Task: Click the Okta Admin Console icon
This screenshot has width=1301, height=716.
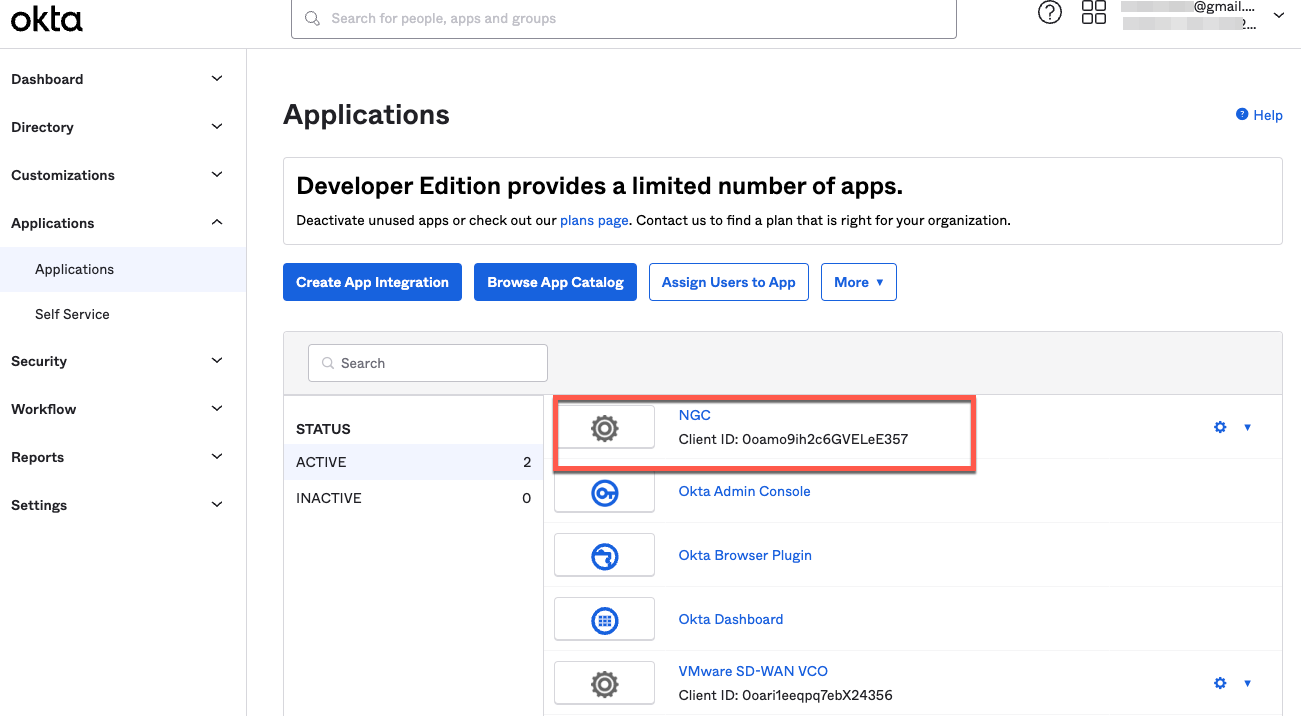Action: tap(604, 492)
